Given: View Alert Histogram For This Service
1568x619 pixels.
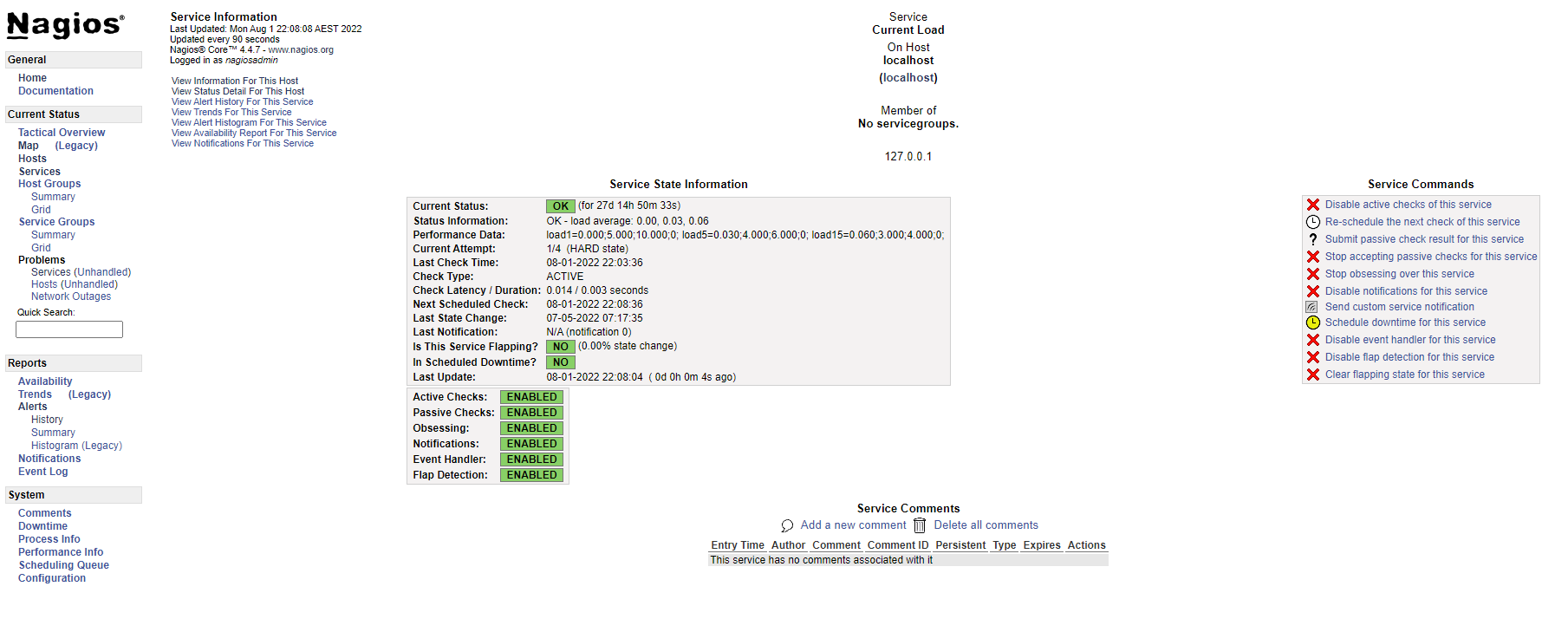Looking at the screenshot, I should pos(249,123).
